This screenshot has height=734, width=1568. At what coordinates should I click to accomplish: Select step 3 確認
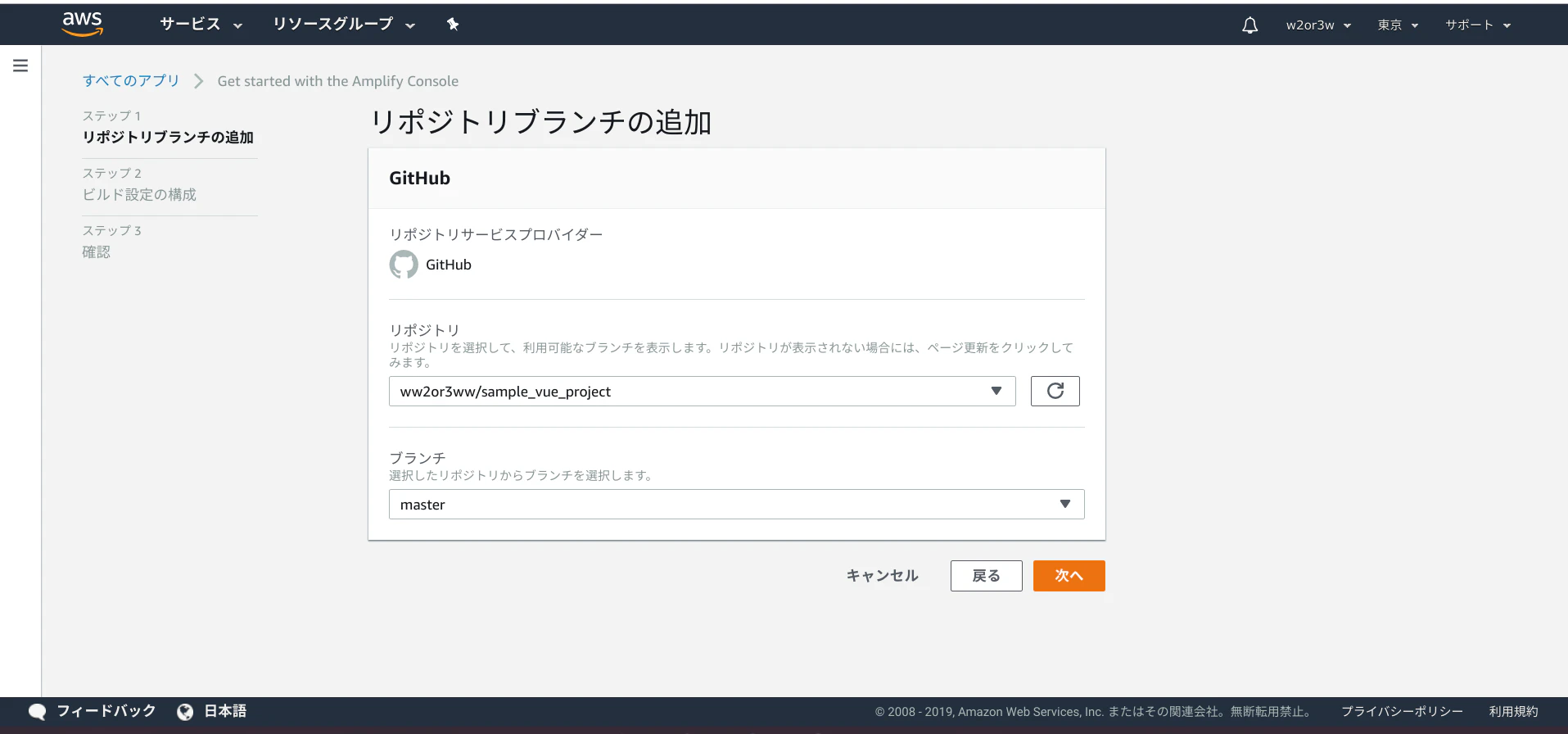(97, 251)
